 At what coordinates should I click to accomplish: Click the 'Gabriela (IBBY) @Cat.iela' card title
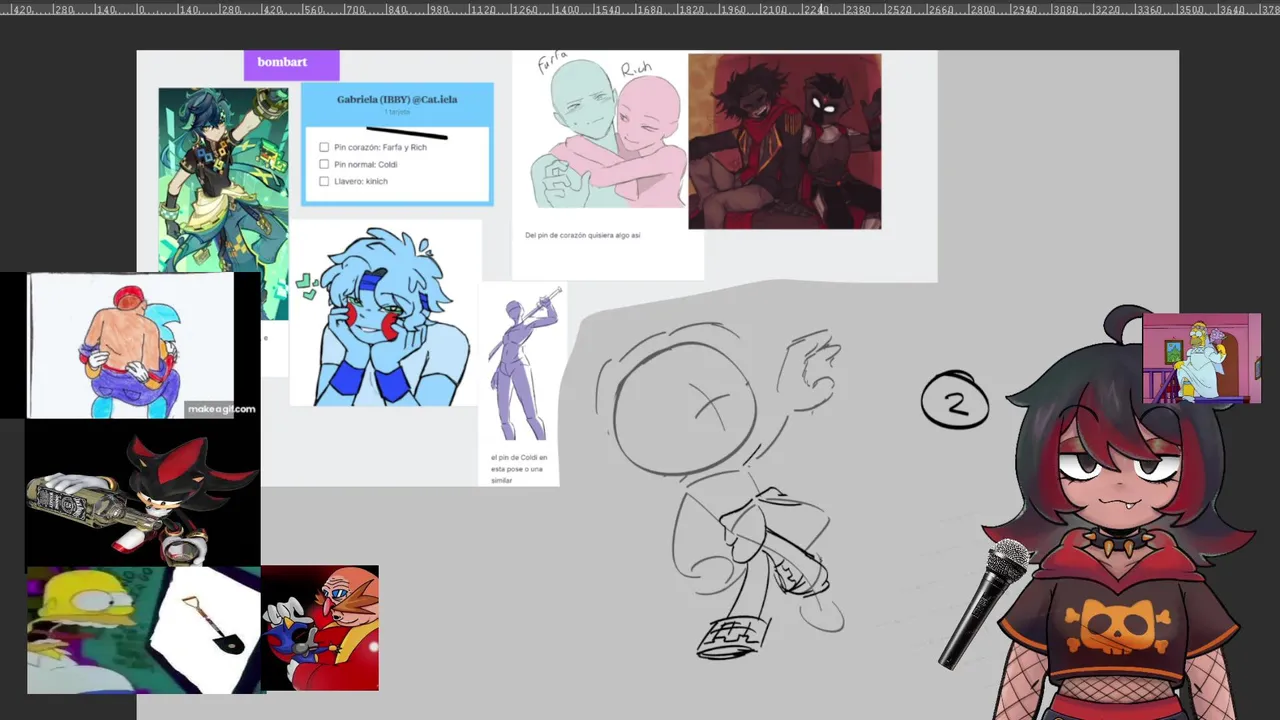point(397,100)
